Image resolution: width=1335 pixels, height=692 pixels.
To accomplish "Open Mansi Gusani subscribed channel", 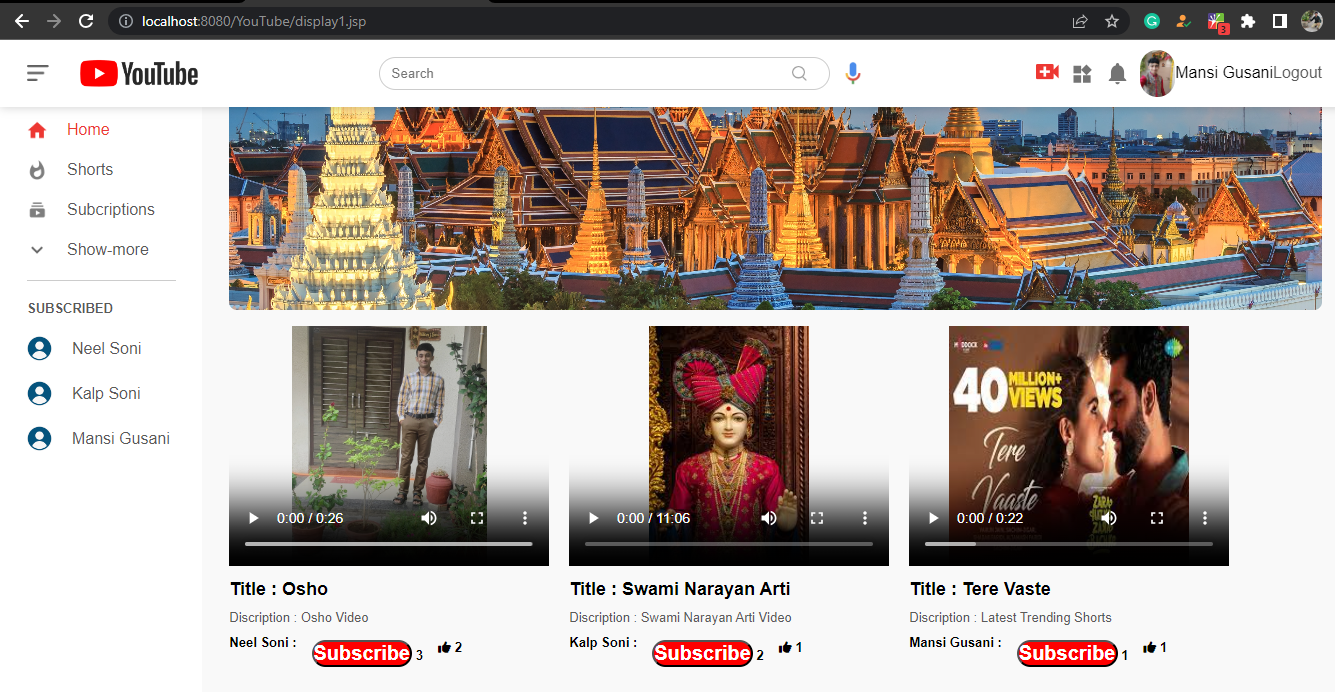I will [x=121, y=439].
